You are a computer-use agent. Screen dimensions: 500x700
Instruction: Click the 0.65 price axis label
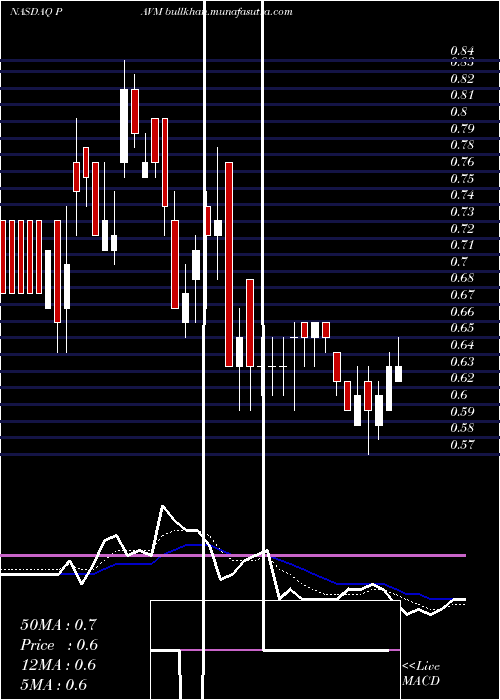coord(462,328)
